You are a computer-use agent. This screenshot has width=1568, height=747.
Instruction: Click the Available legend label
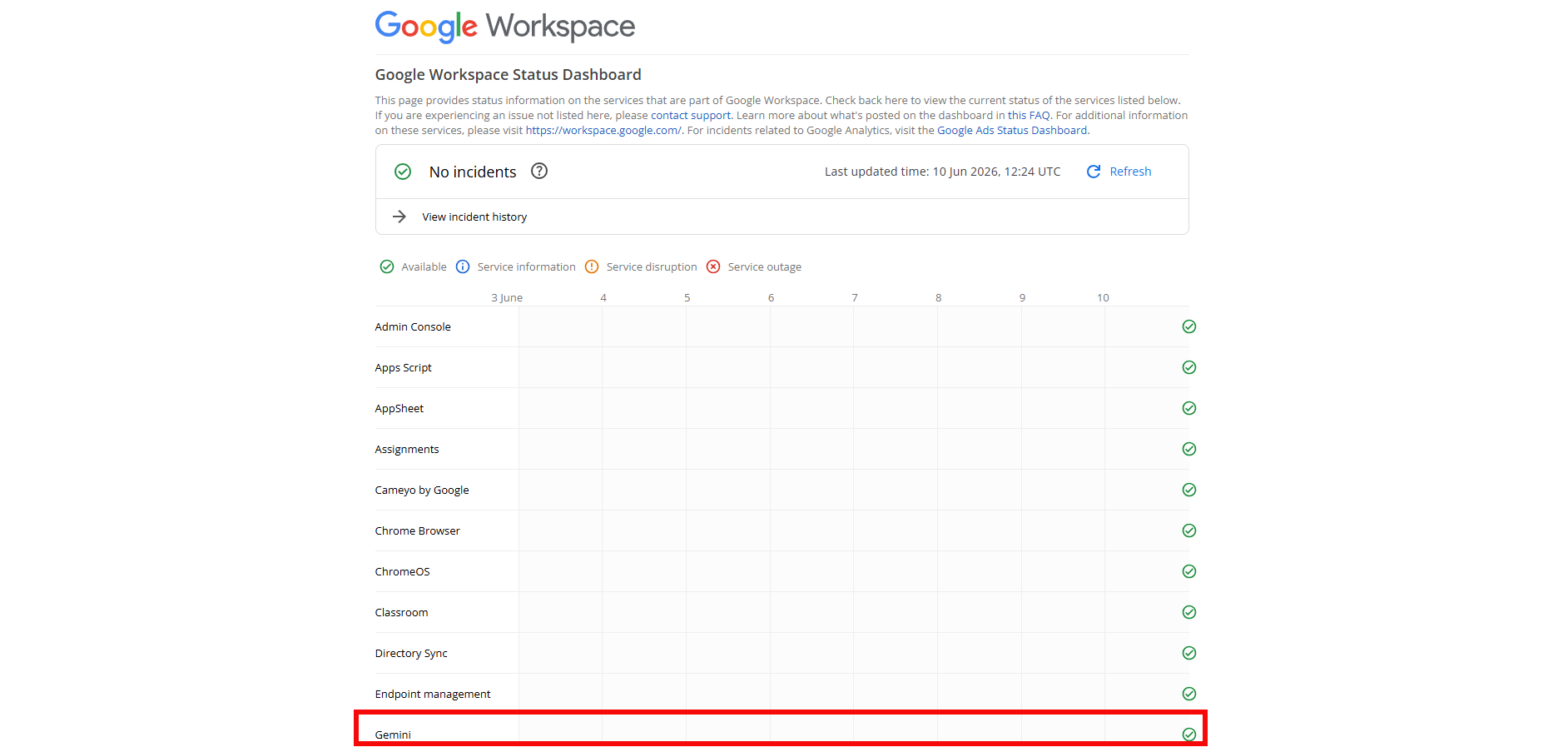[x=424, y=267]
